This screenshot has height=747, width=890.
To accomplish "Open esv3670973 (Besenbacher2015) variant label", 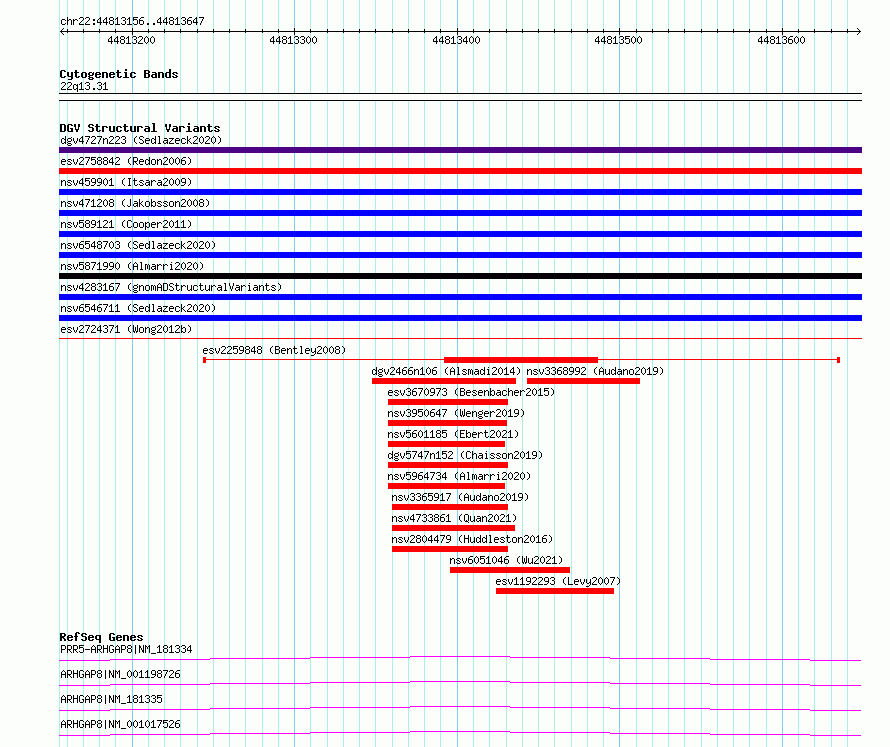I will click(471, 392).
